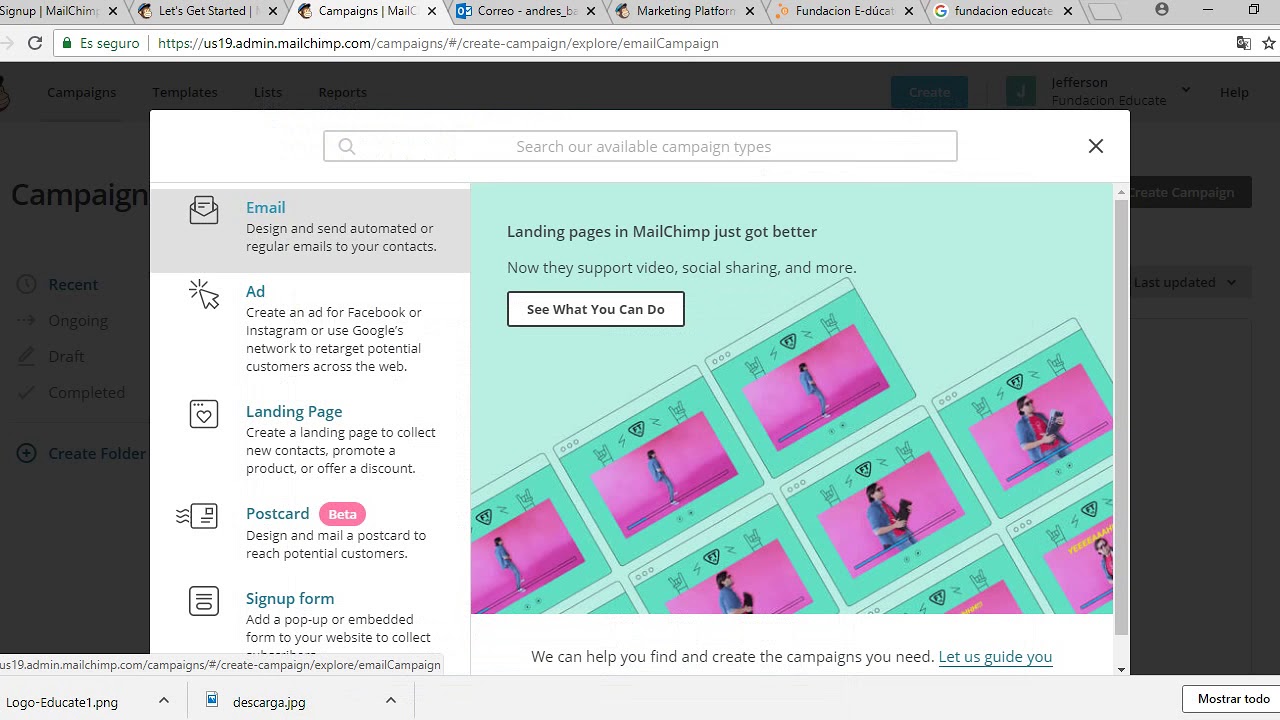Expand options for descarga.jpg download
The height and width of the screenshot is (720, 1280).
391,701
